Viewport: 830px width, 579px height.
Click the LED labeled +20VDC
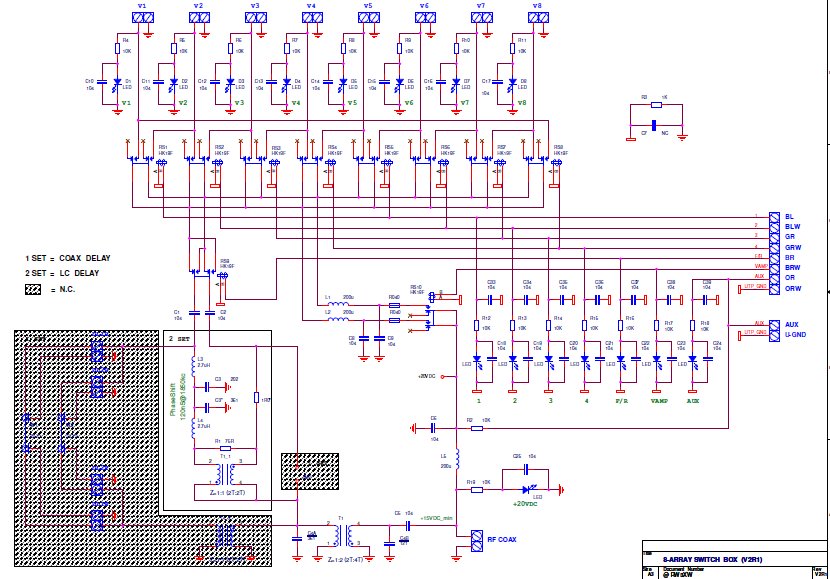pyautogui.click(x=526, y=490)
